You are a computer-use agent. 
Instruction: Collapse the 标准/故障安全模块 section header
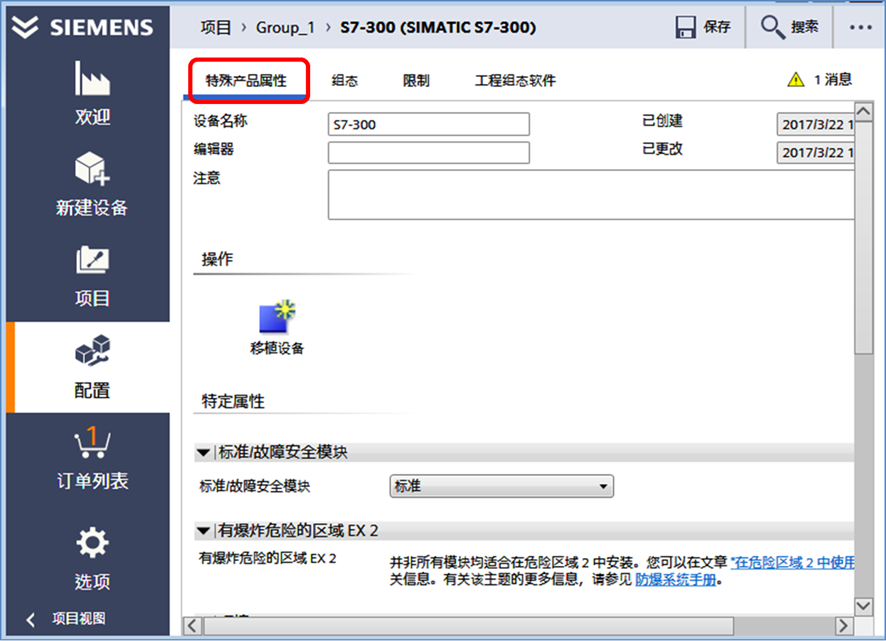(524, 452)
